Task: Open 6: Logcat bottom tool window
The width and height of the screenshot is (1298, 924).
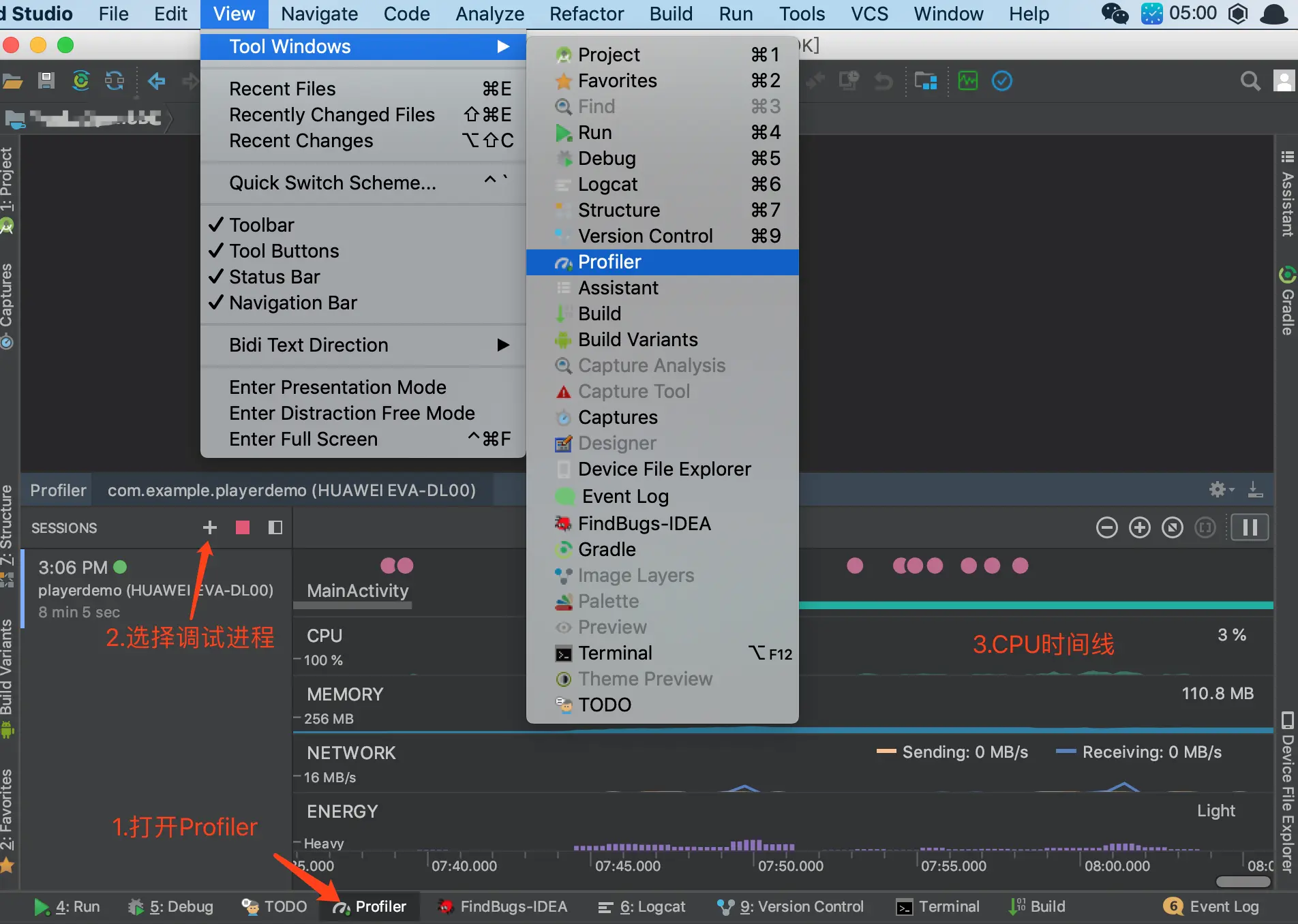Action: 642,907
